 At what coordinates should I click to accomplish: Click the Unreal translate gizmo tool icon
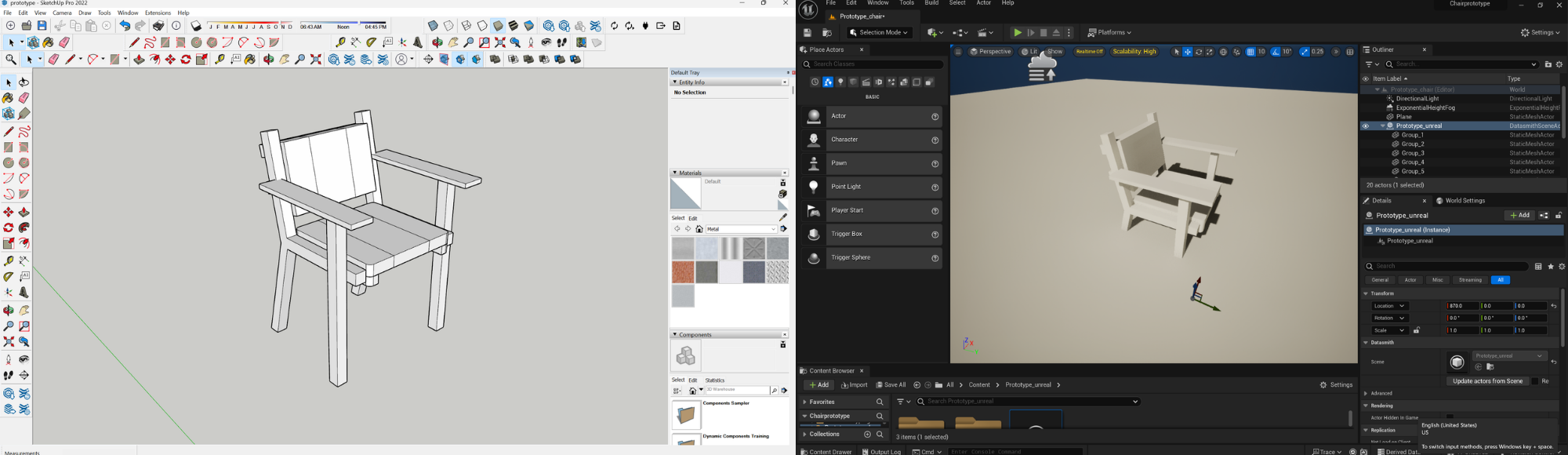[1188, 52]
